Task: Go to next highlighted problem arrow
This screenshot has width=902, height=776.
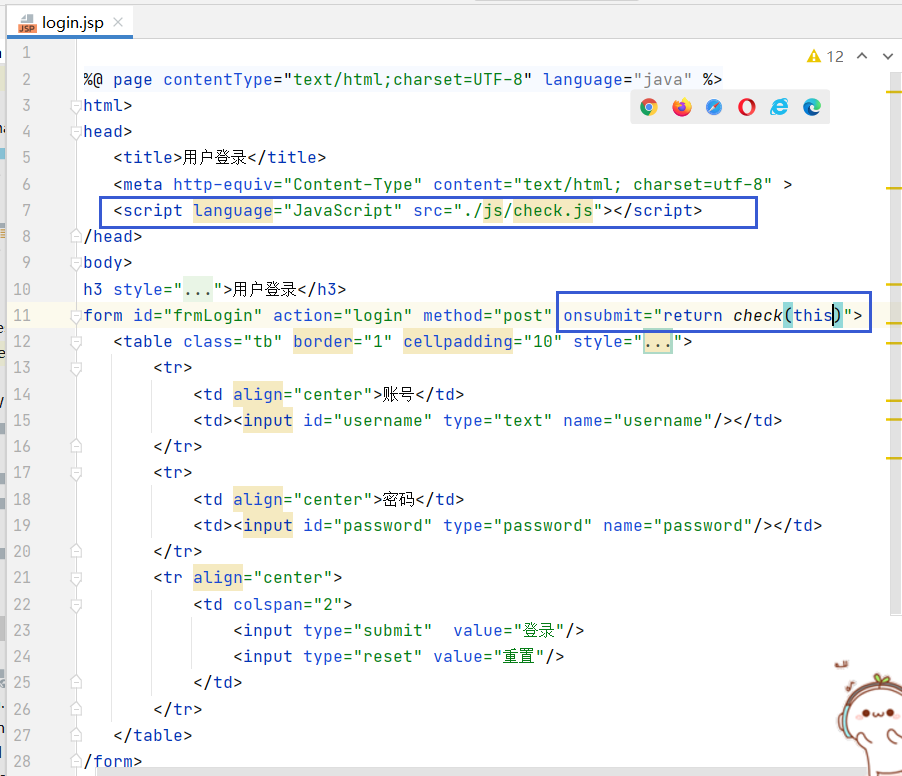Action: click(x=888, y=56)
